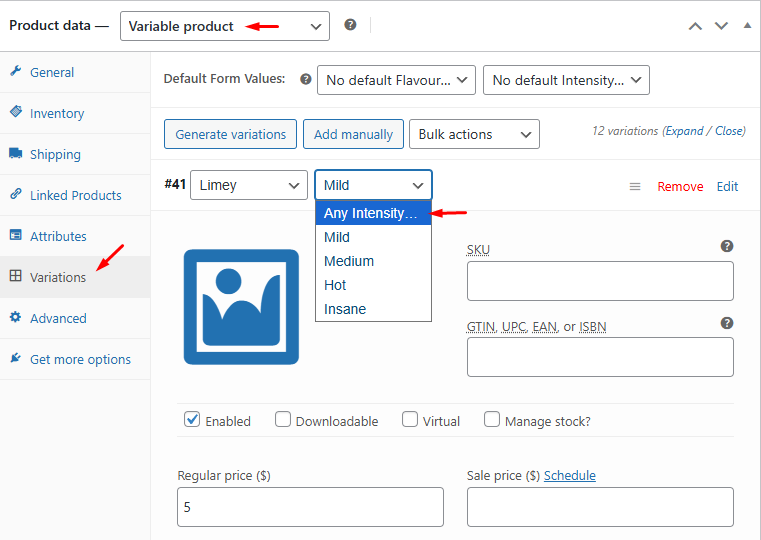Open the Advanced tab

75,318
